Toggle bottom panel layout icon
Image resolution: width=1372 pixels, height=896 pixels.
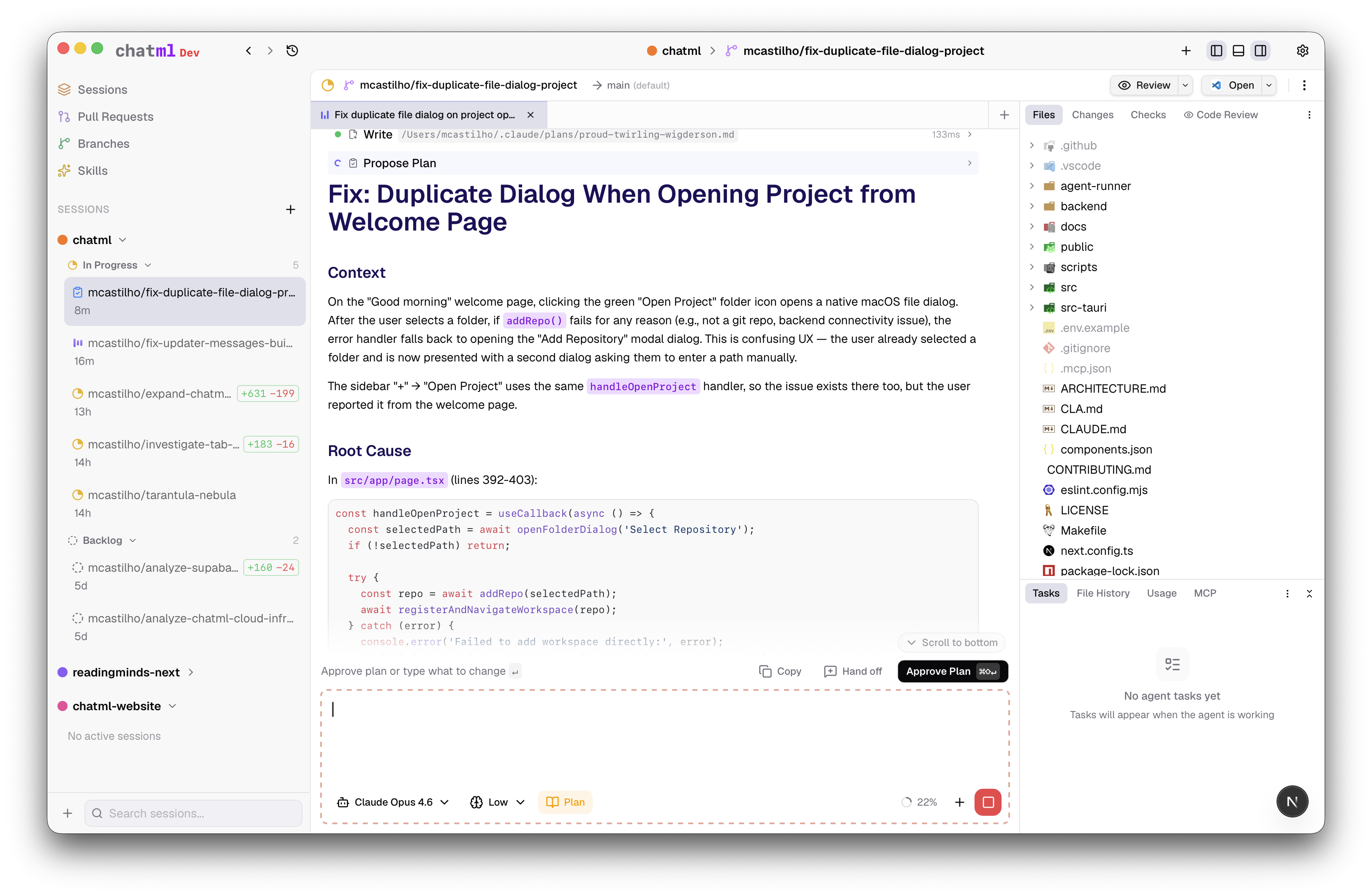pos(1238,51)
